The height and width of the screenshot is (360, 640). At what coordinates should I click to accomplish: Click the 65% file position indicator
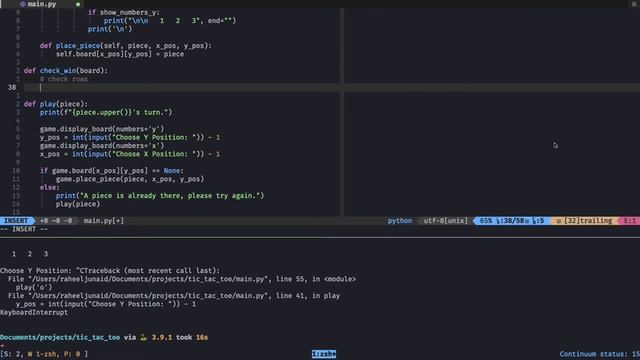pos(486,221)
